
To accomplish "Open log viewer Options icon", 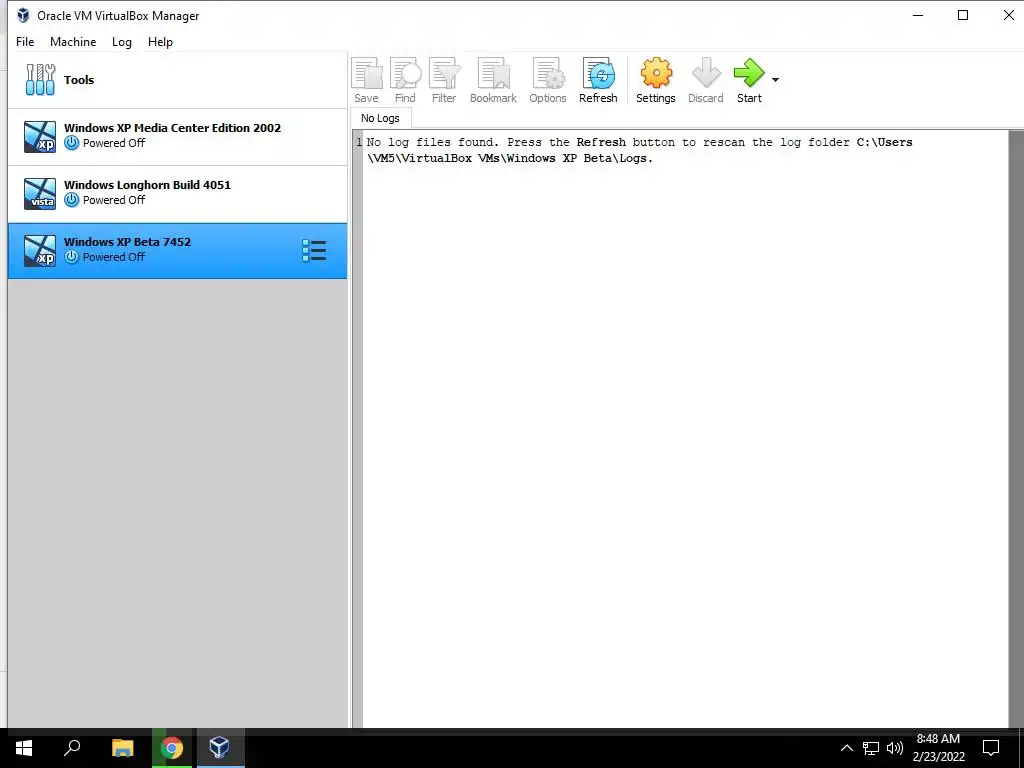I will [548, 80].
